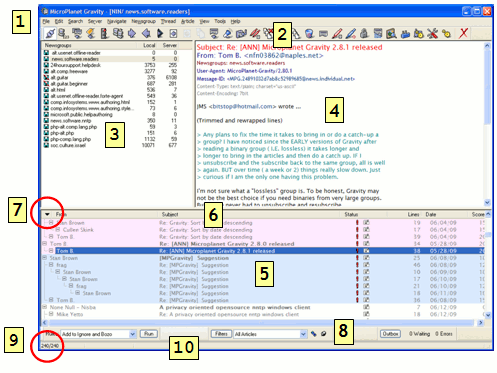Open the Newsgroup menu
The width and height of the screenshot is (497, 373).
click(x=143, y=21)
